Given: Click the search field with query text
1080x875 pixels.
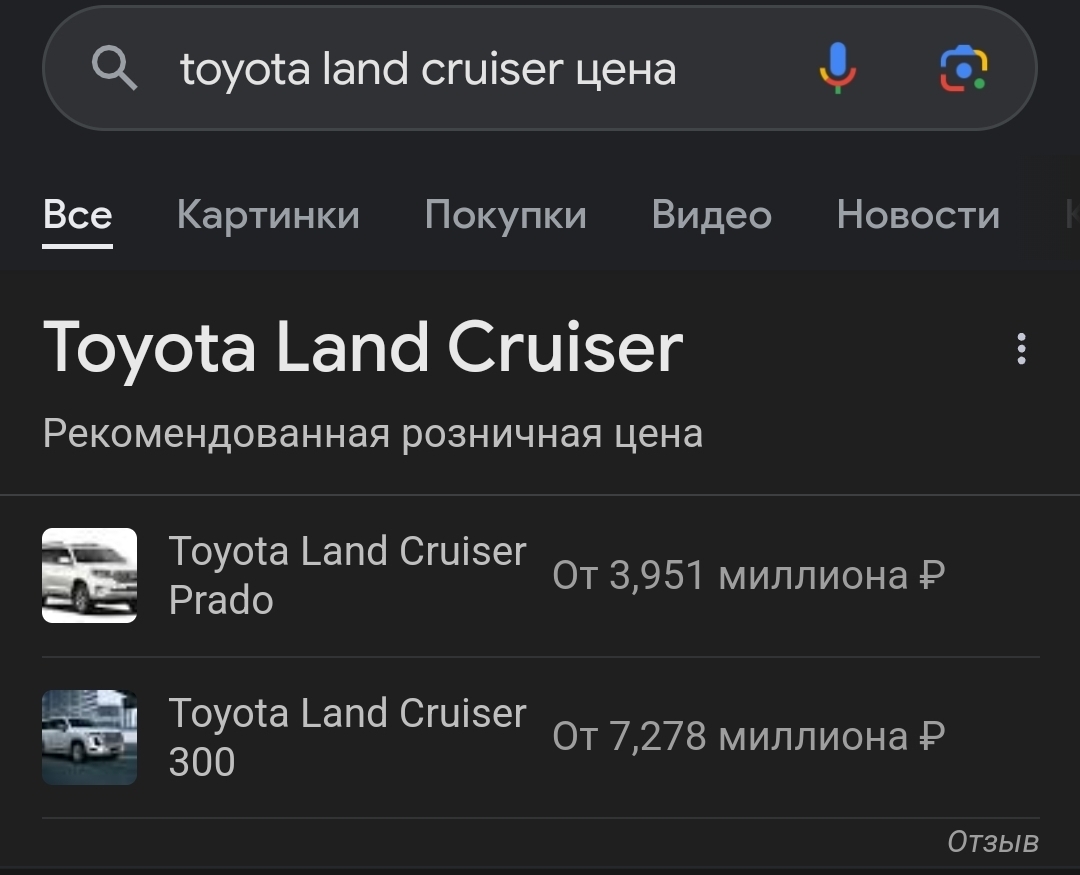Looking at the screenshot, I should 428,69.
